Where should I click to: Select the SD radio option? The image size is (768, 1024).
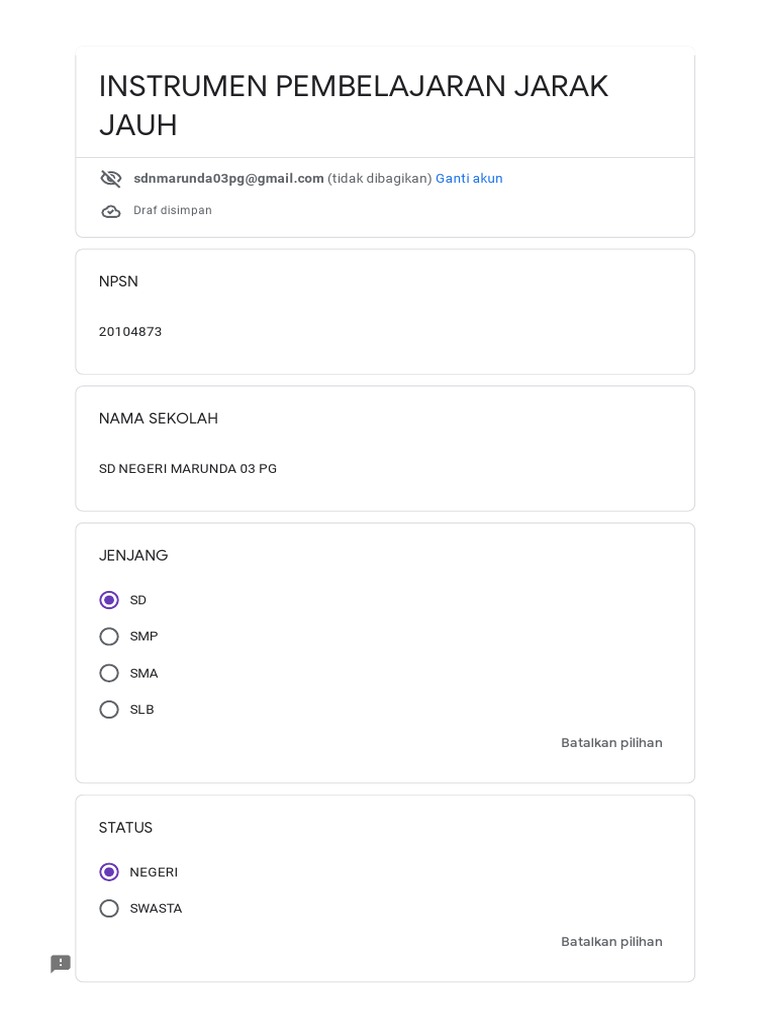(x=110, y=600)
